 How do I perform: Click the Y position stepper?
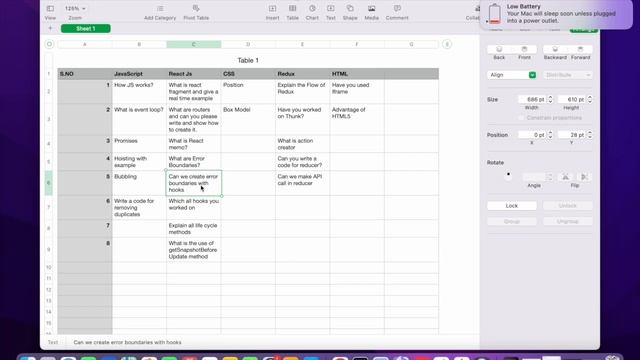[x=590, y=135]
